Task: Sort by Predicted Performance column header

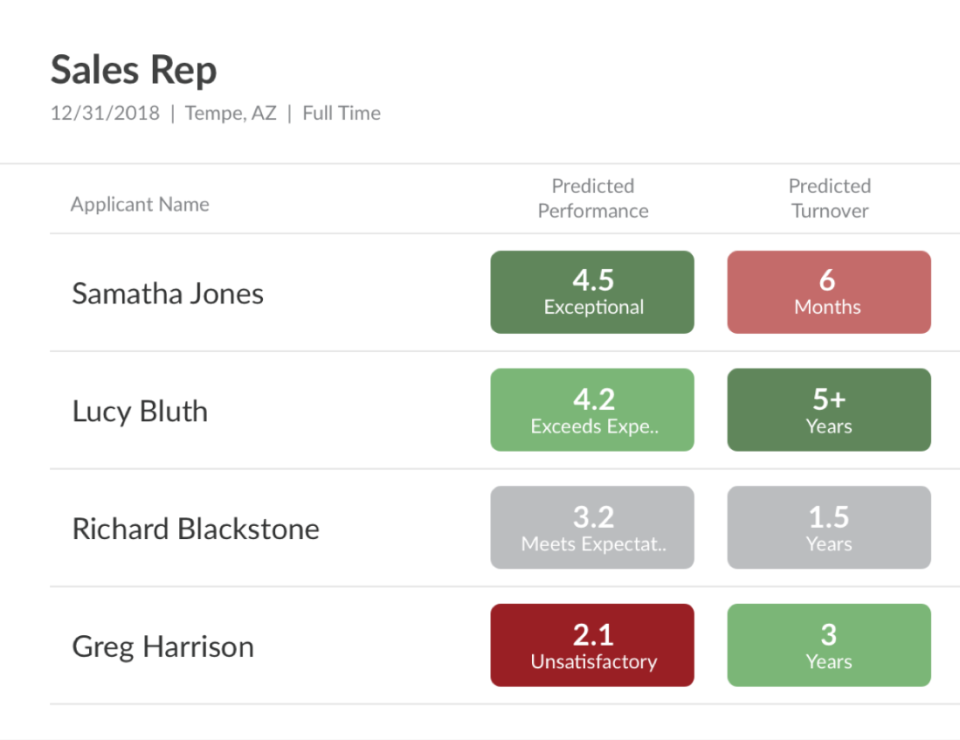Action: pyautogui.click(x=592, y=198)
